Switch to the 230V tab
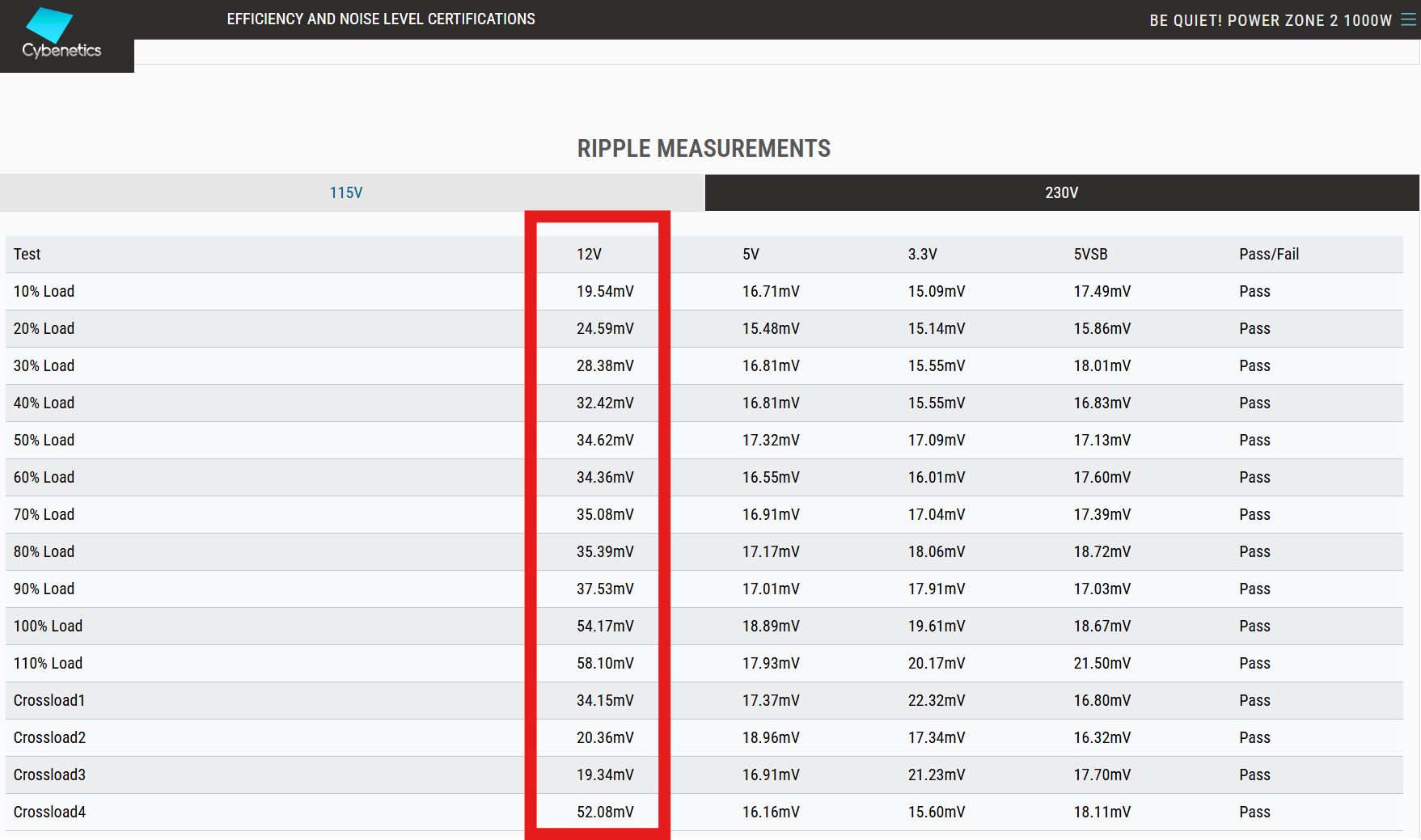The height and width of the screenshot is (840, 1421). click(x=1062, y=192)
